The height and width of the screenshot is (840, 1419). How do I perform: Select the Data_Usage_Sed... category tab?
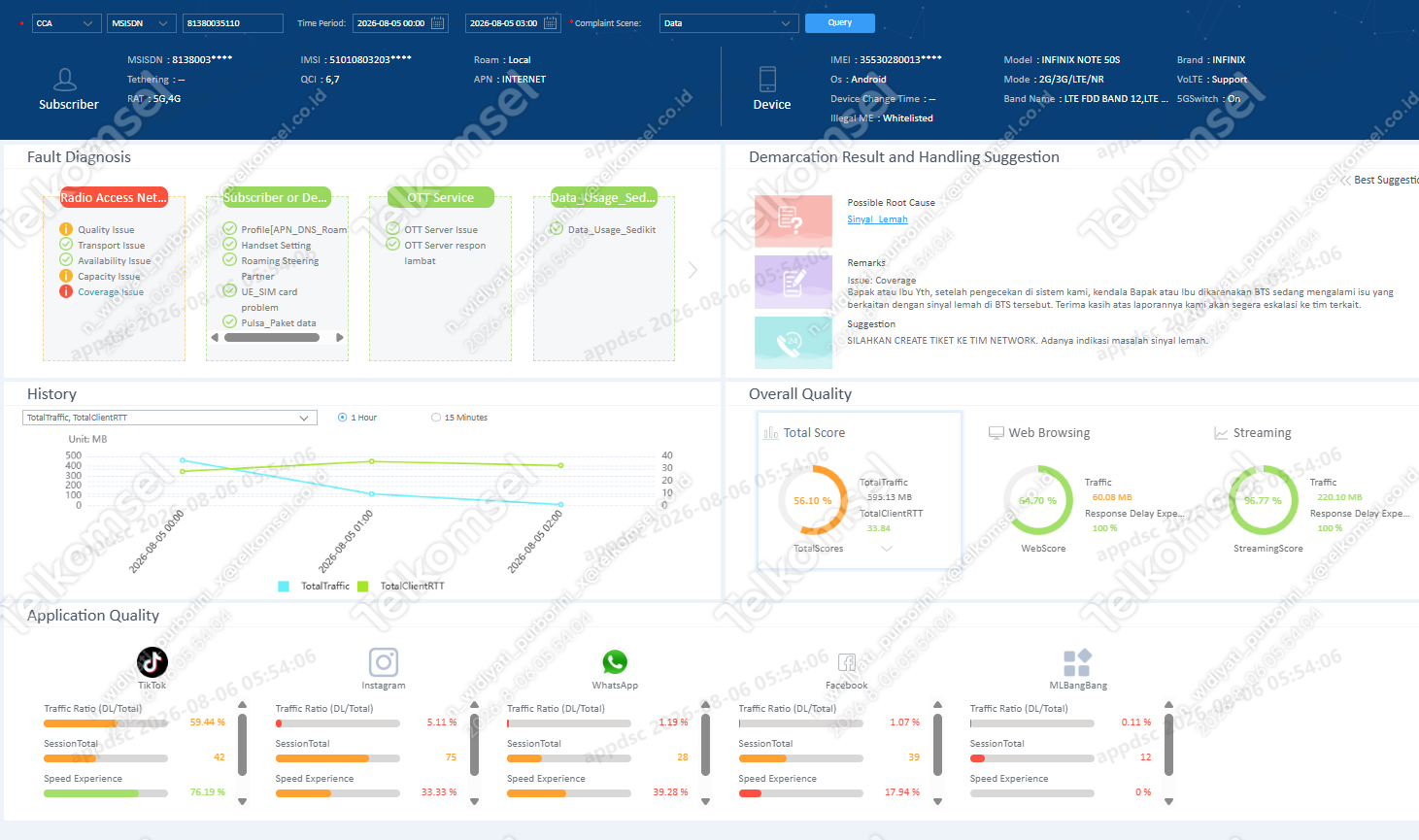[x=603, y=197]
